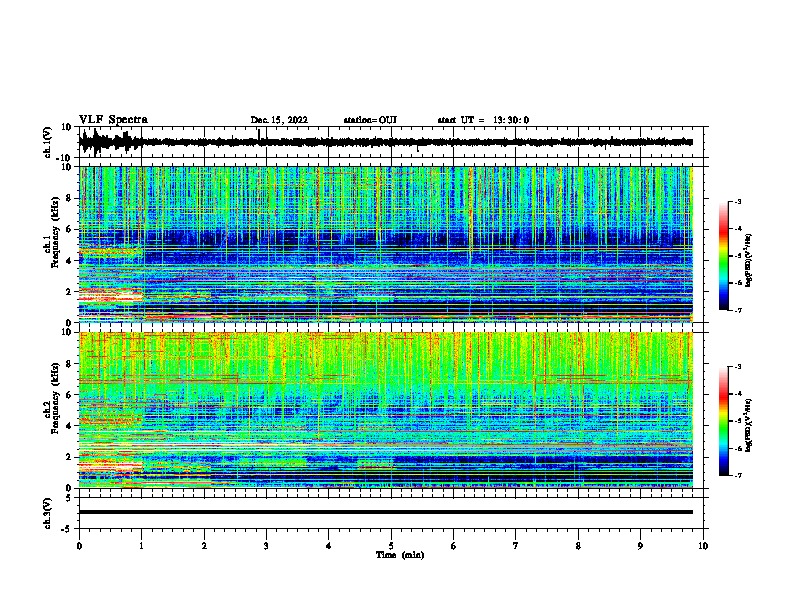Click the "station=OUJ" label
Viewport: 792px width, 612px height.
370,120
